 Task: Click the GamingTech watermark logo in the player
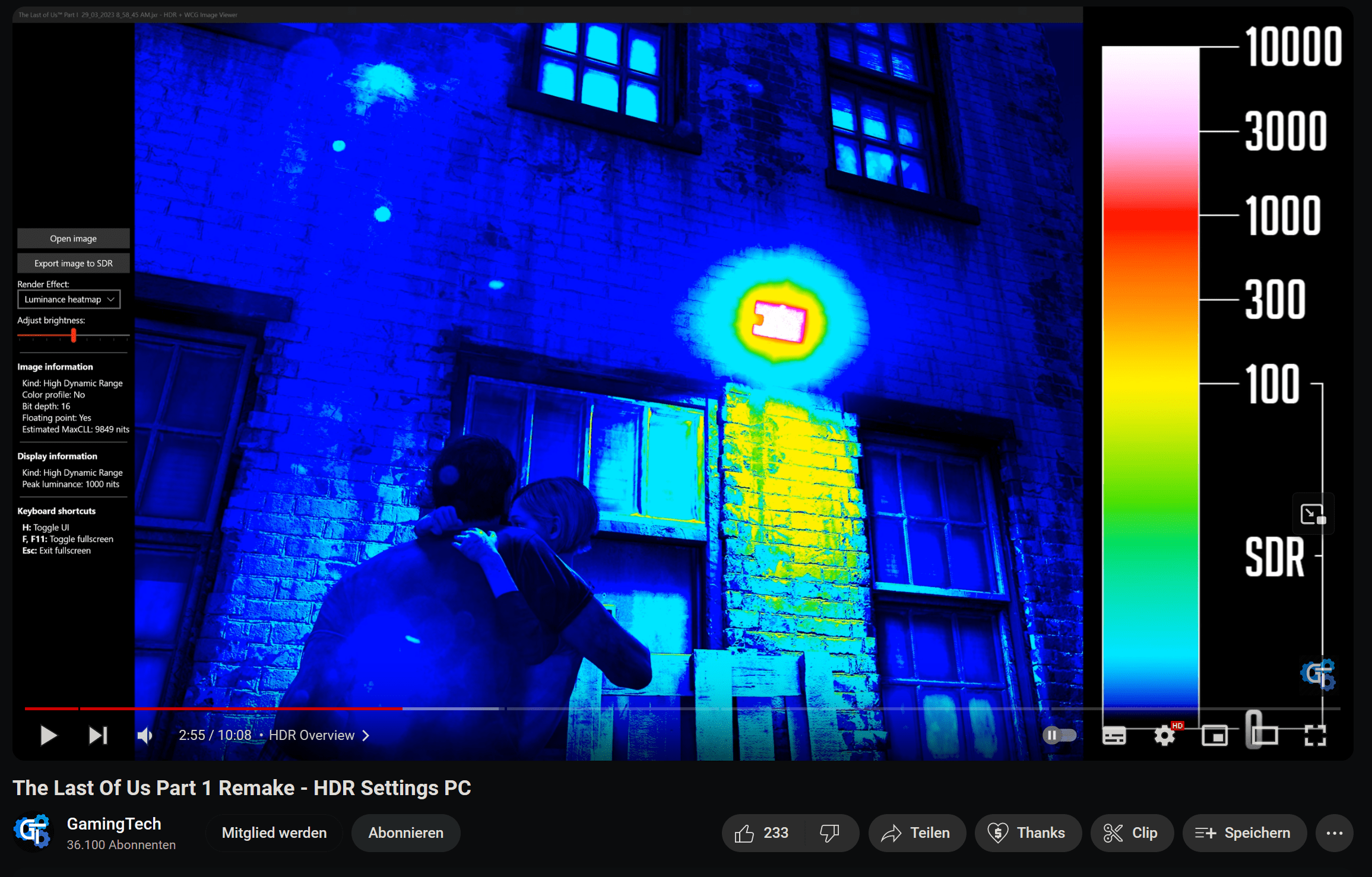[1318, 674]
